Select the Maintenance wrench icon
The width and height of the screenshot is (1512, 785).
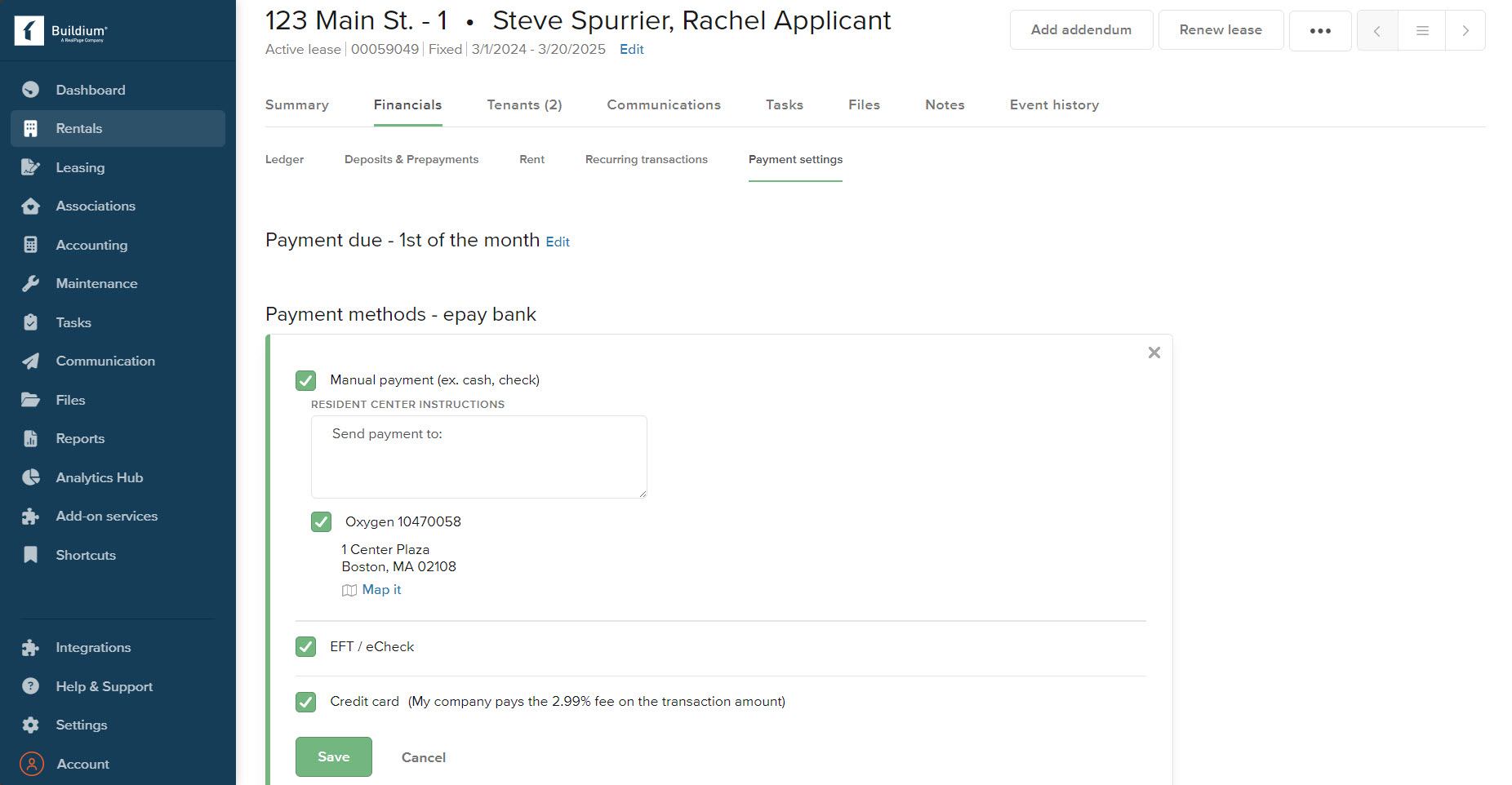pyautogui.click(x=31, y=283)
